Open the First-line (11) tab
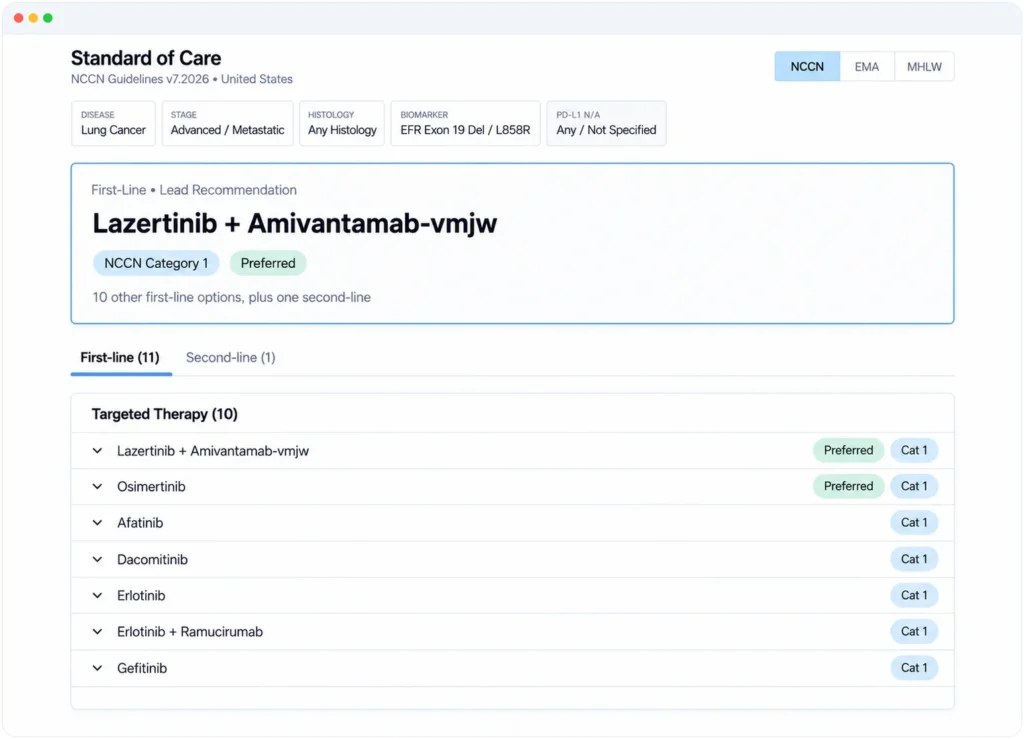The height and width of the screenshot is (739, 1024). [120, 358]
